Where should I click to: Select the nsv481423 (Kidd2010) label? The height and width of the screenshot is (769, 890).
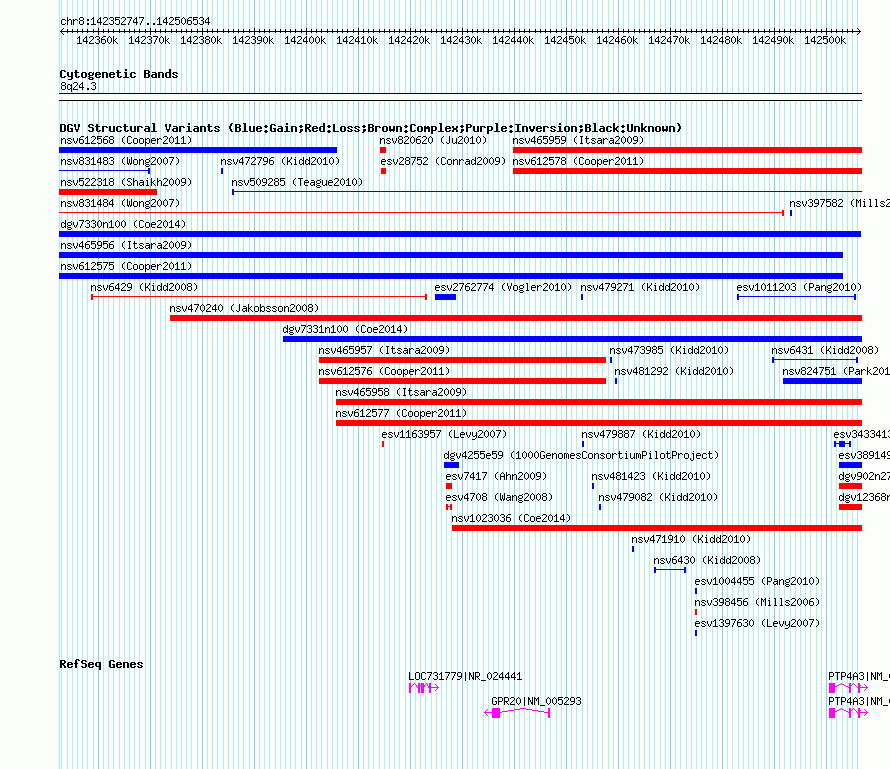pos(651,476)
